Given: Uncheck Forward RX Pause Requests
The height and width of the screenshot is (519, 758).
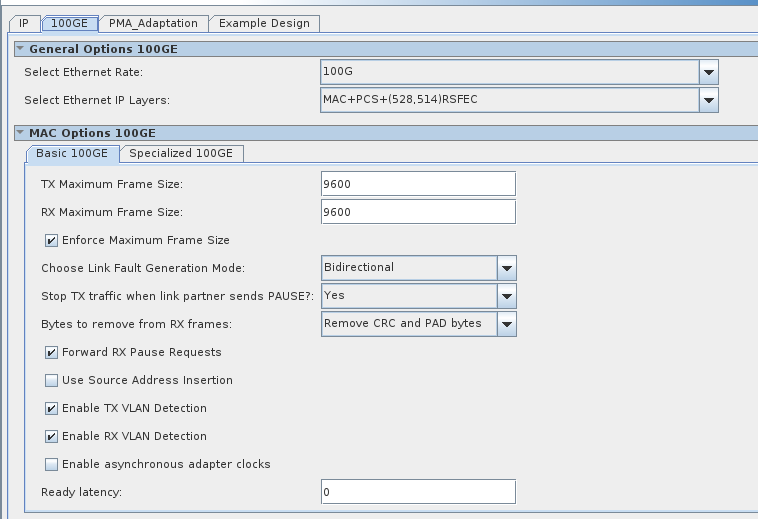Looking at the screenshot, I should 51,352.
